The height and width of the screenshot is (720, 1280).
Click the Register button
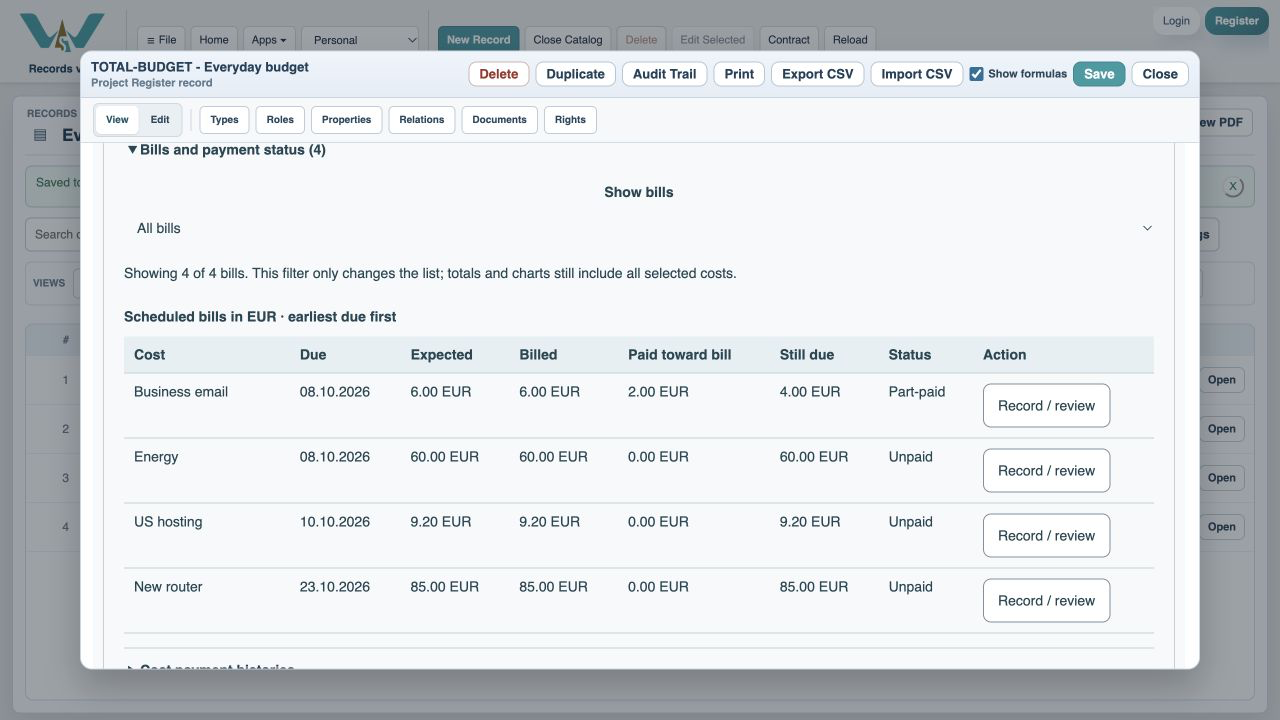click(1237, 21)
